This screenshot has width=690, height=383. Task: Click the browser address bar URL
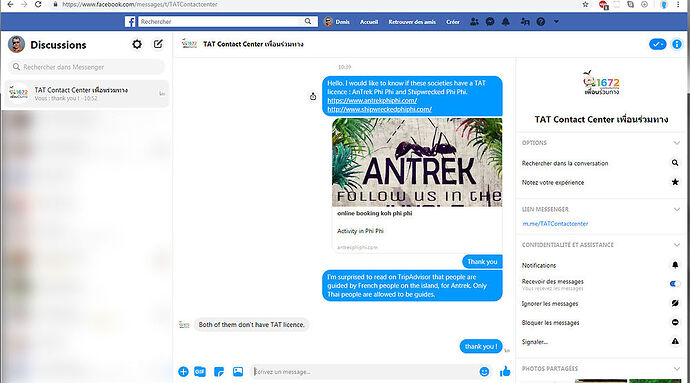coord(139,4)
